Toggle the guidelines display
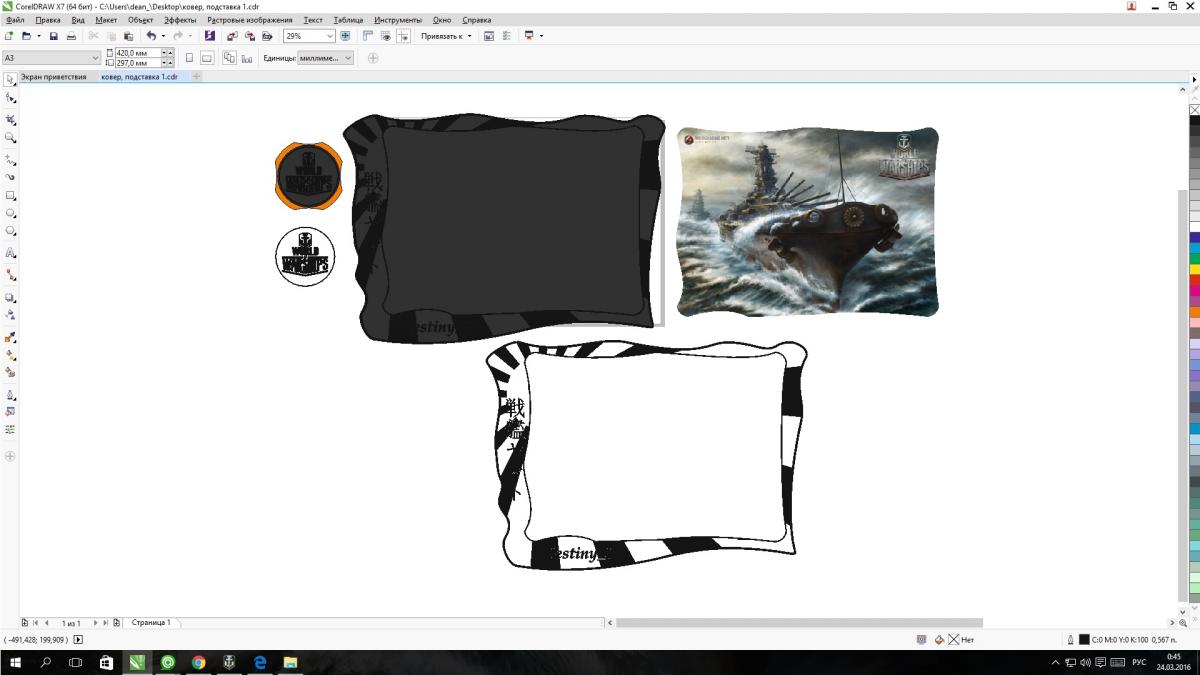The image size is (1200, 675). point(403,36)
